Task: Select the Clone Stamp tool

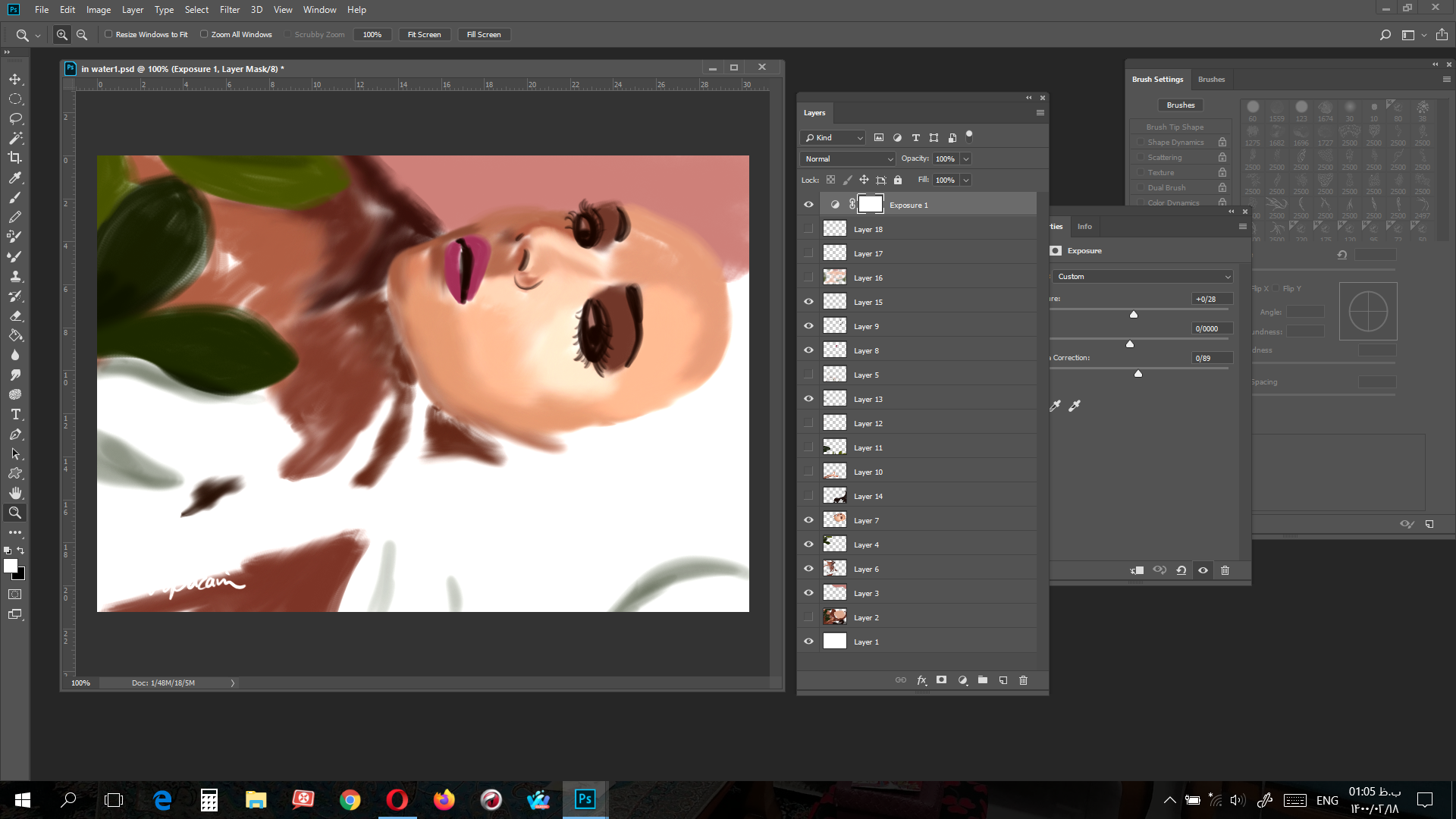Action: (15, 276)
